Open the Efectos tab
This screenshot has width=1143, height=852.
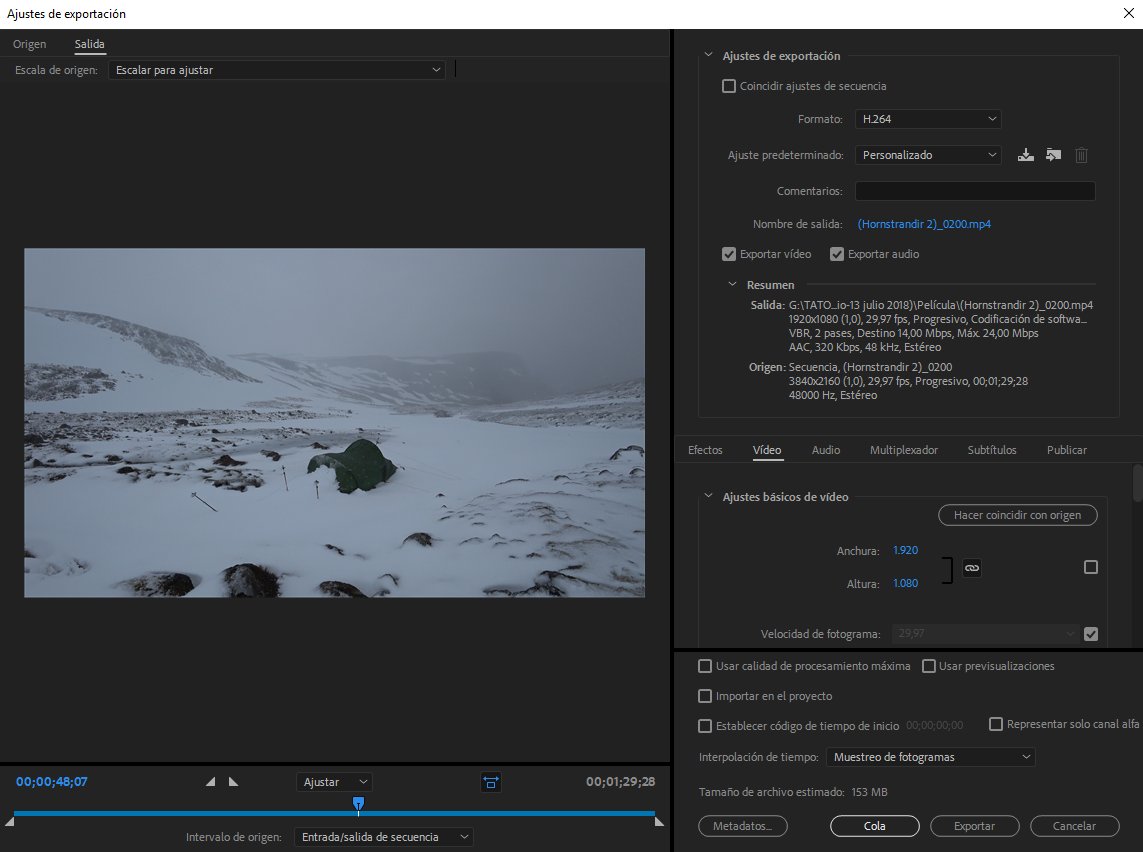point(705,450)
